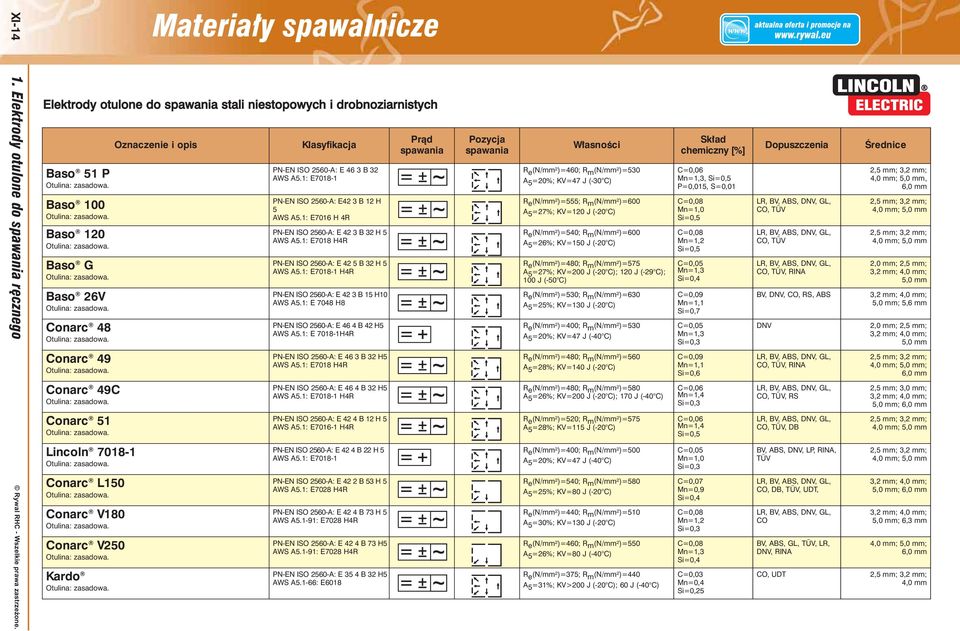
Task: Select the product name 'Conarc 51'
Action: click(78, 421)
